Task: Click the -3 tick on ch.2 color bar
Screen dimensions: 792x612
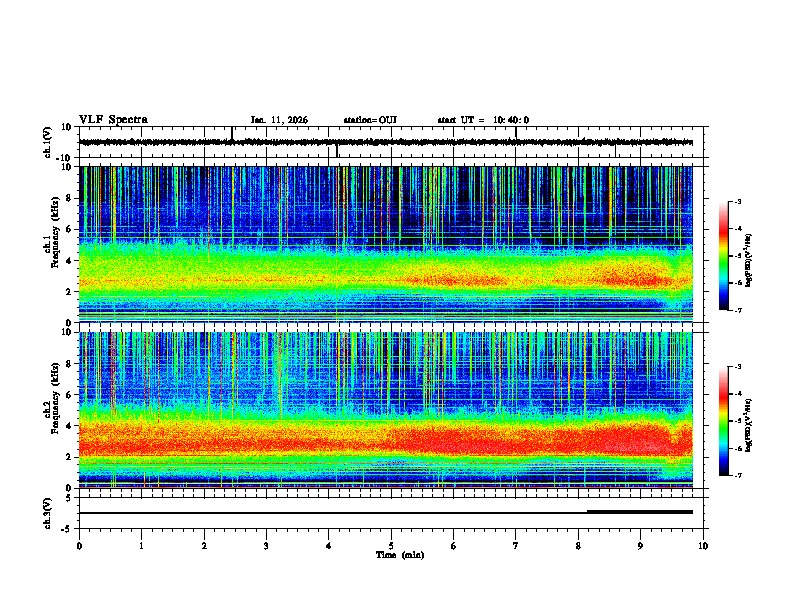Action: [x=738, y=367]
